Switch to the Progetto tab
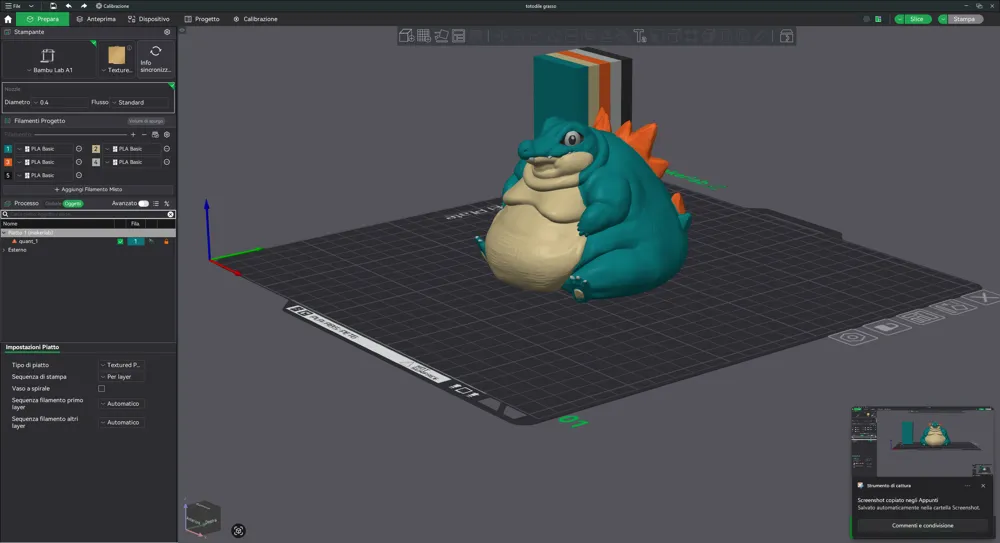This screenshot has height=543, width=1000. (202, 19)
